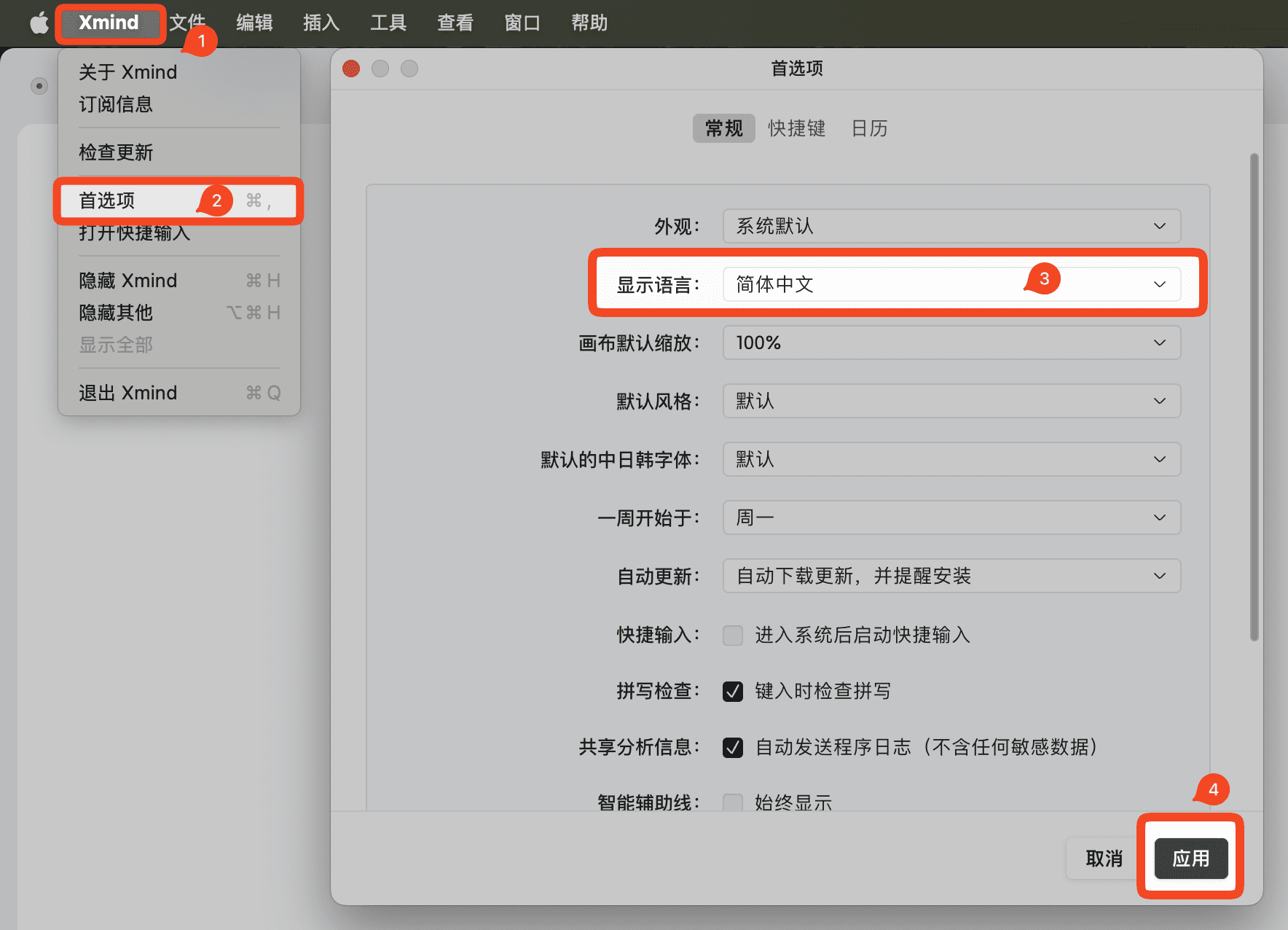This screenshot has height=930, width=1288.
Task: Click the 取消 button
Action: [x=1104, y=859]
